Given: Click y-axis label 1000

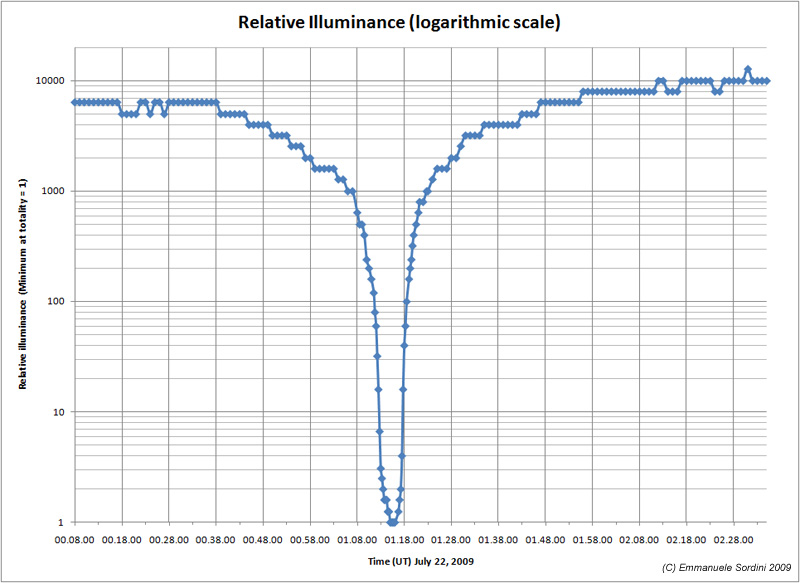Looking at the screenshot, I should coord(55,191).
